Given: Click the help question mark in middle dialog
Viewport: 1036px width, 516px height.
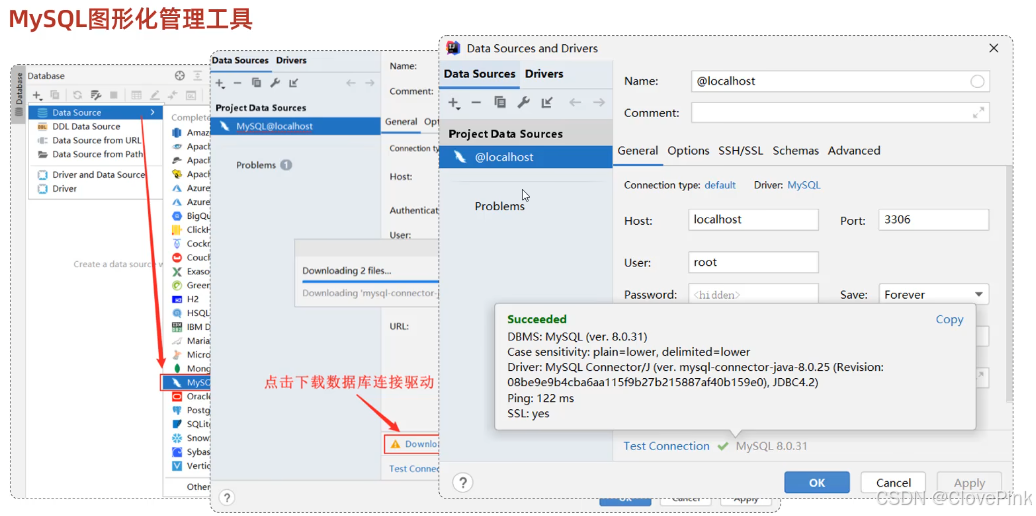Looking at the screenshot, I should [226, 497].
